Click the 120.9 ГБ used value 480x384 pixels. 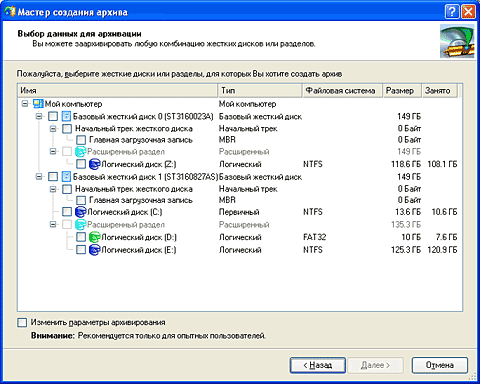[442, 250]
